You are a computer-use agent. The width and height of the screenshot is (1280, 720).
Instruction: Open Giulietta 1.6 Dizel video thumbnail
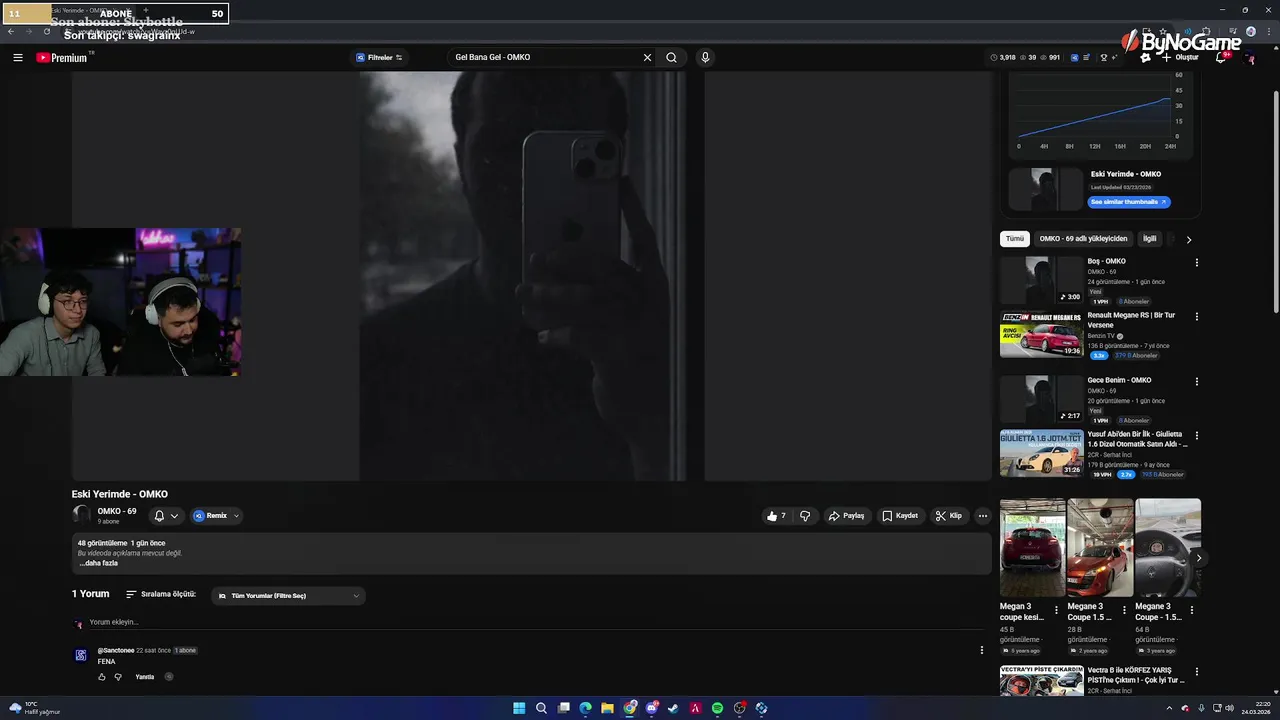click(x=1041, y=453)
